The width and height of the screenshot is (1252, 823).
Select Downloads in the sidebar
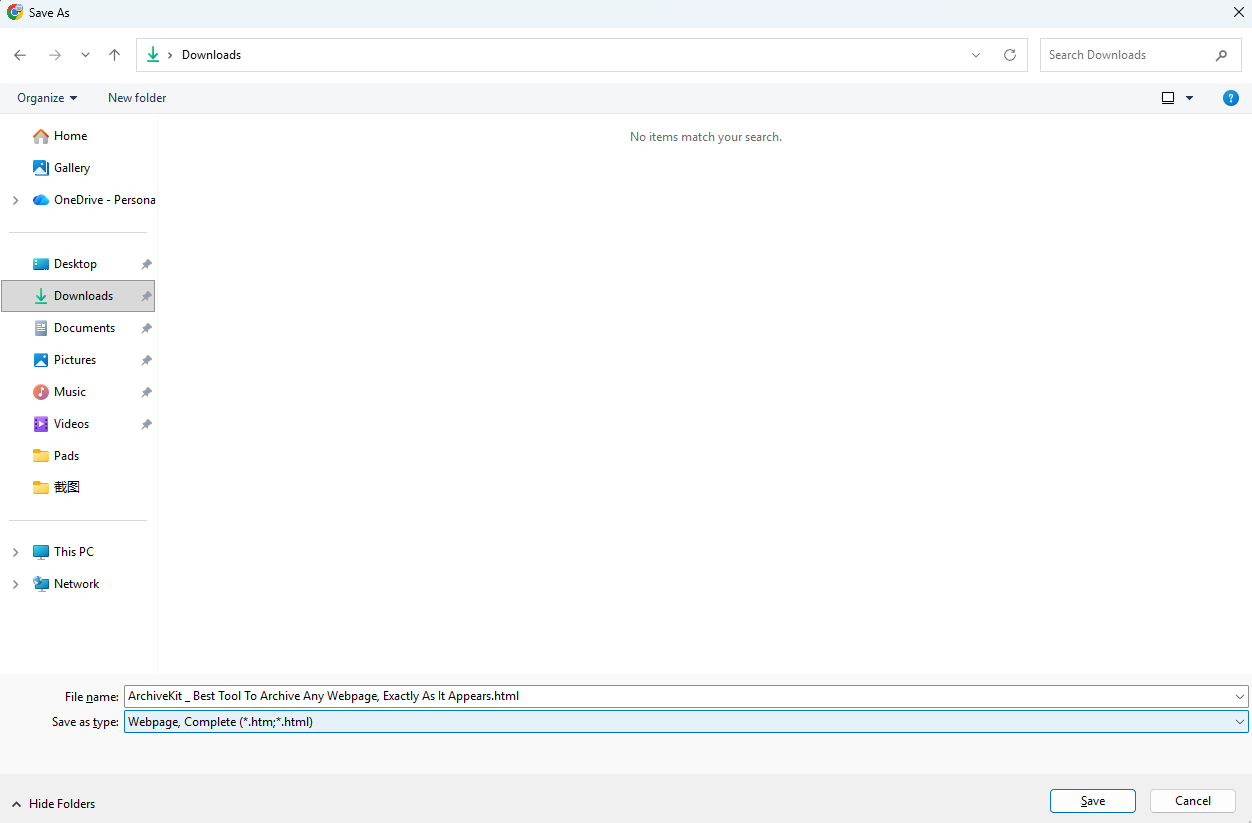pyautogui.click(x=78, y=296)
